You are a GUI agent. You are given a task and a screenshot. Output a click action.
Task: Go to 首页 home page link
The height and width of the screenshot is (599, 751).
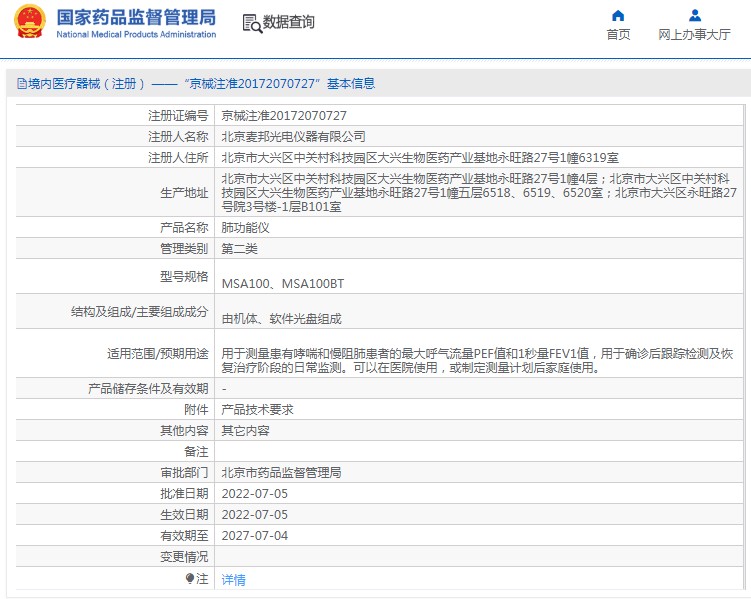[618, 34]
